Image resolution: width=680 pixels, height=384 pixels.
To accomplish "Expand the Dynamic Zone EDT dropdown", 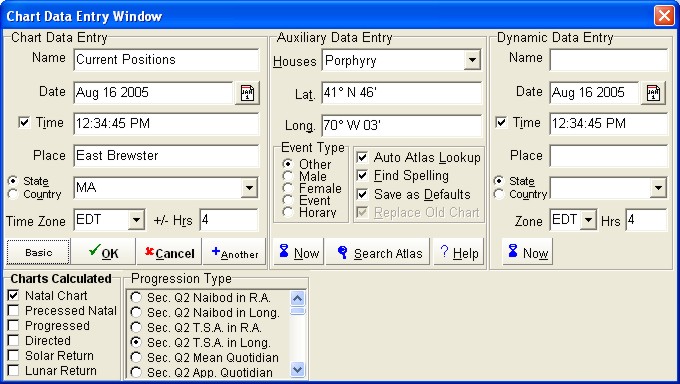I will [588, 220].
